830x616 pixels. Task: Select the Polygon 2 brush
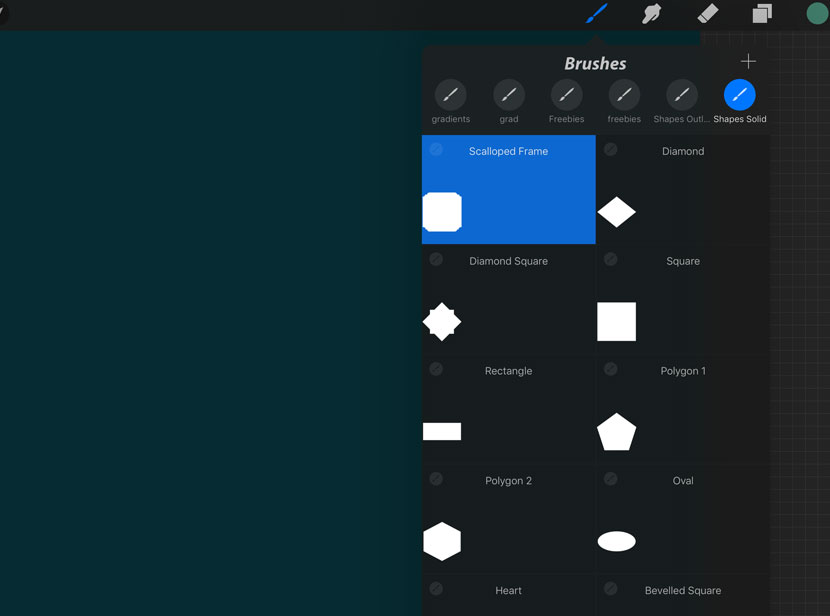509,519
